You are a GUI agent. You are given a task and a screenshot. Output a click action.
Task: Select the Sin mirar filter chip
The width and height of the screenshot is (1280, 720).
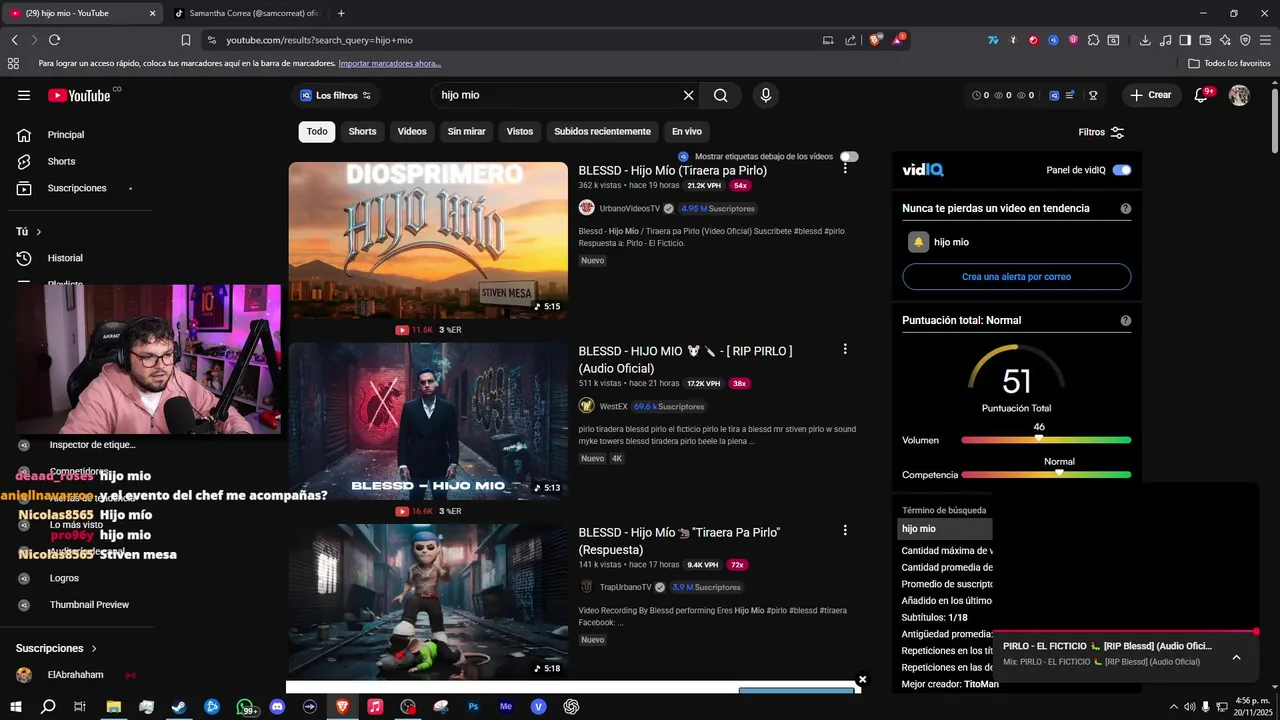[466, 131]
